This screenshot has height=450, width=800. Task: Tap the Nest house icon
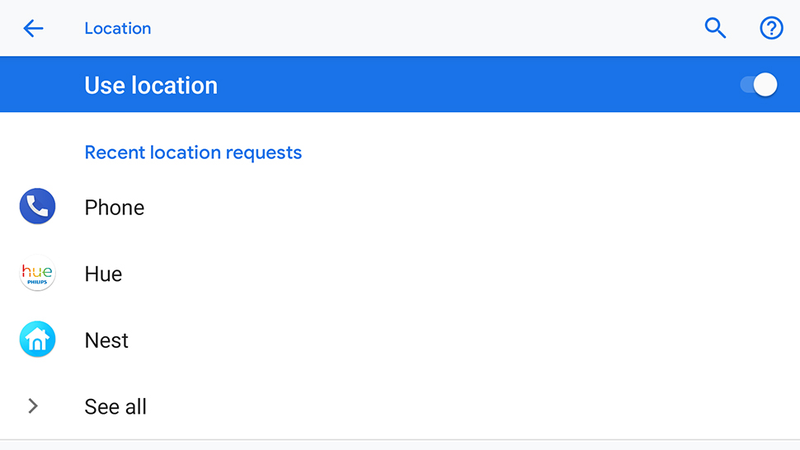37,339
